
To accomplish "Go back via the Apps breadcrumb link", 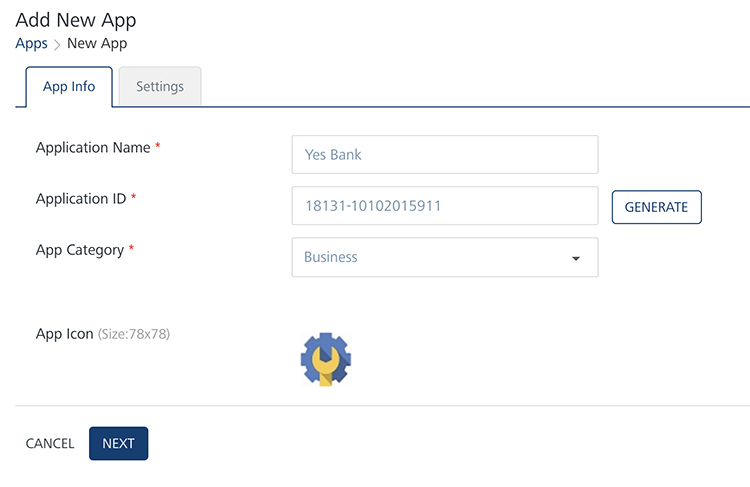I will pyautogui.click(x=31, y=43).
